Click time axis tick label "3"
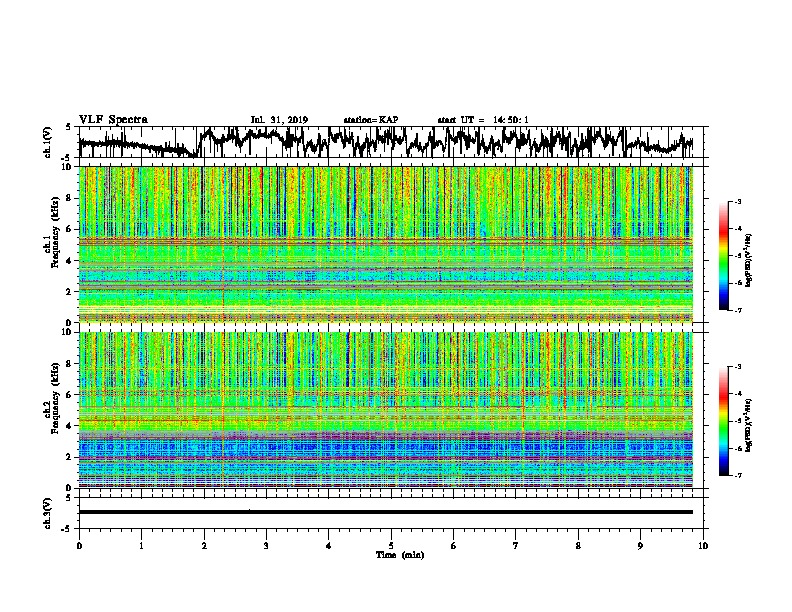Image resolution: width=792 pixels, height=612 pixels. tap(266, 546)
